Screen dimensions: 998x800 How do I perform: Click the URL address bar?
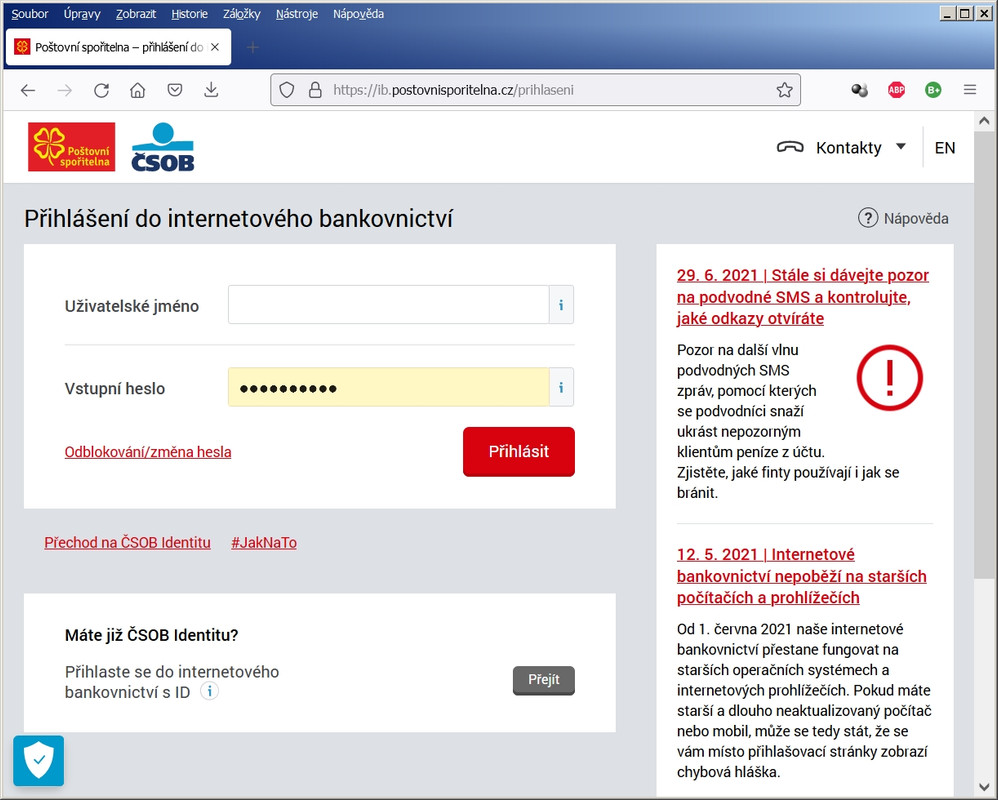[x=535, y=90]
